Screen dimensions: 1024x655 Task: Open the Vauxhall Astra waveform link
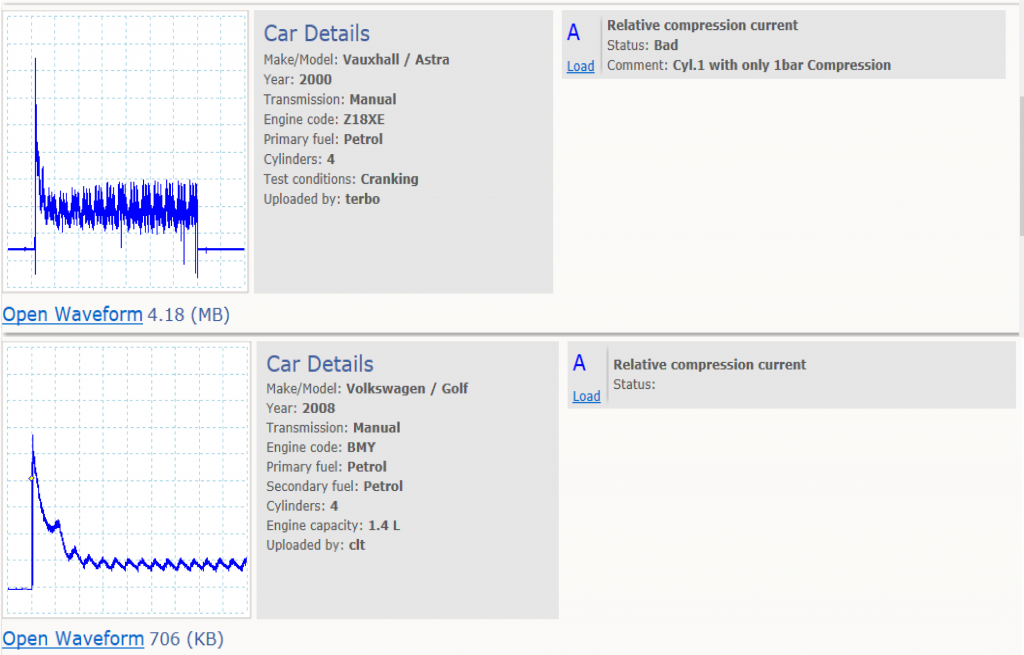point(73,315)
